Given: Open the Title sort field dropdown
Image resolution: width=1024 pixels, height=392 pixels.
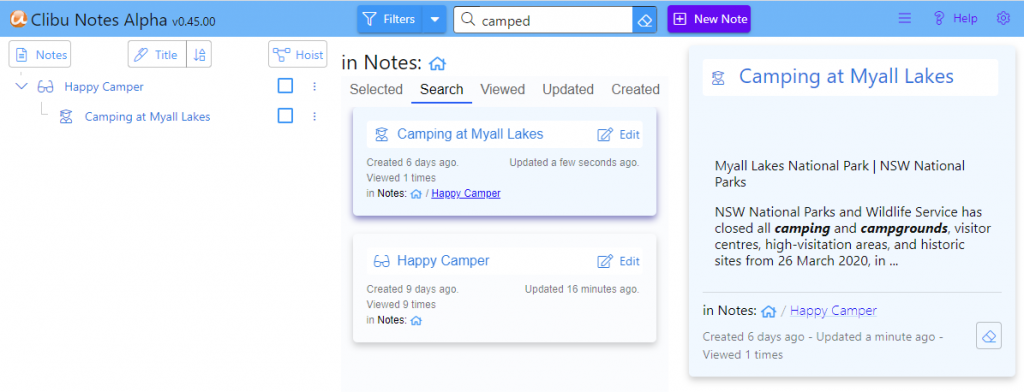Looking at the screenshot, I should click(x=157, y=55).
